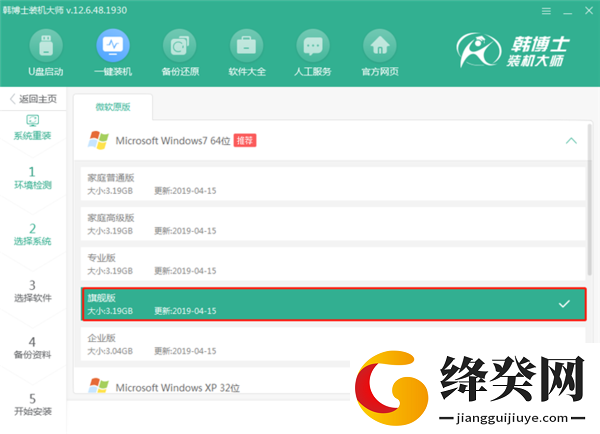Click the system list vertical scrollbar
The height and width of the screenshot is (434, 600).
[590, 199]
